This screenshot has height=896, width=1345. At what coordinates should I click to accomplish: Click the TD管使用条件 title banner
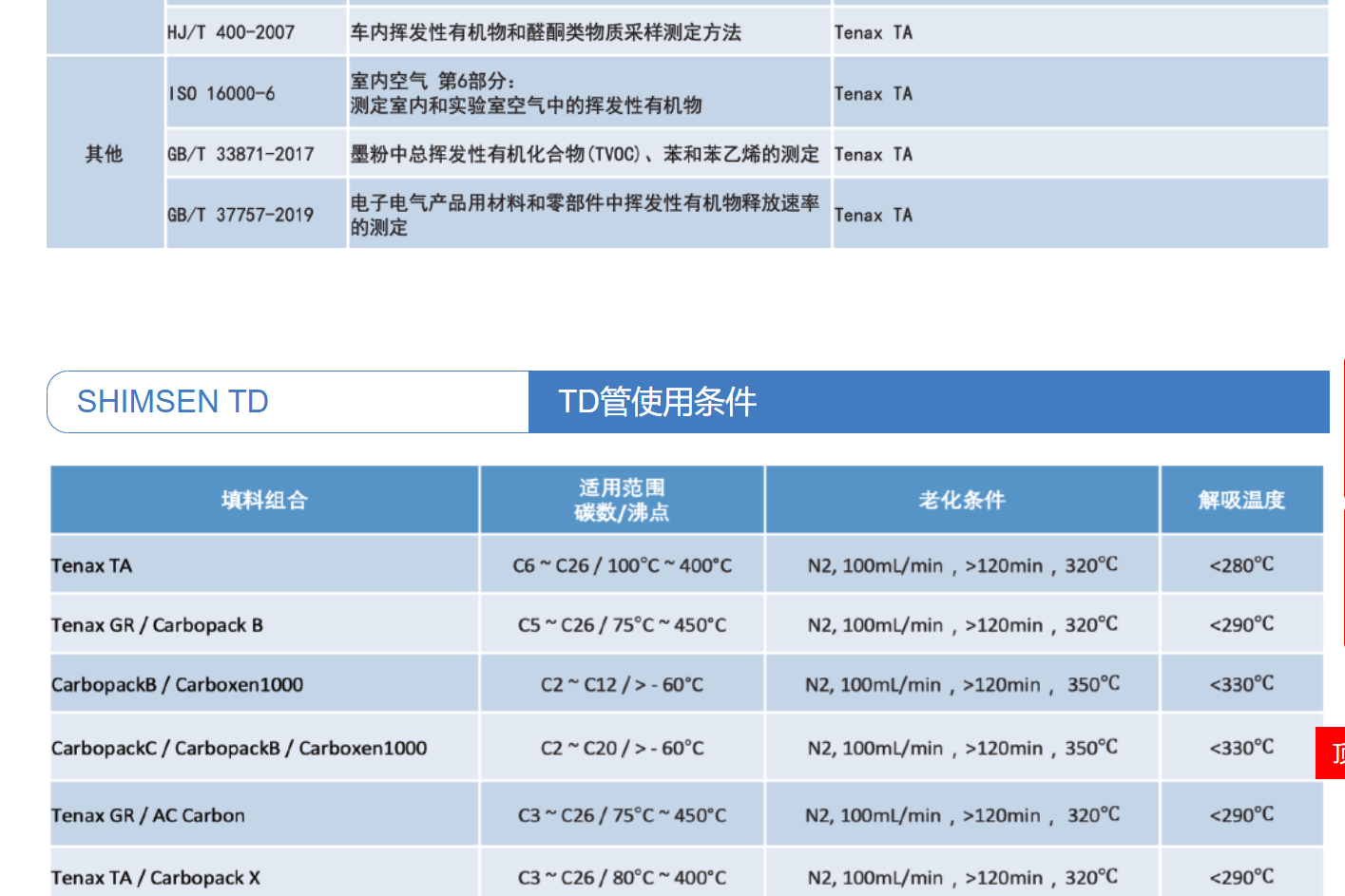click(657, 402)
